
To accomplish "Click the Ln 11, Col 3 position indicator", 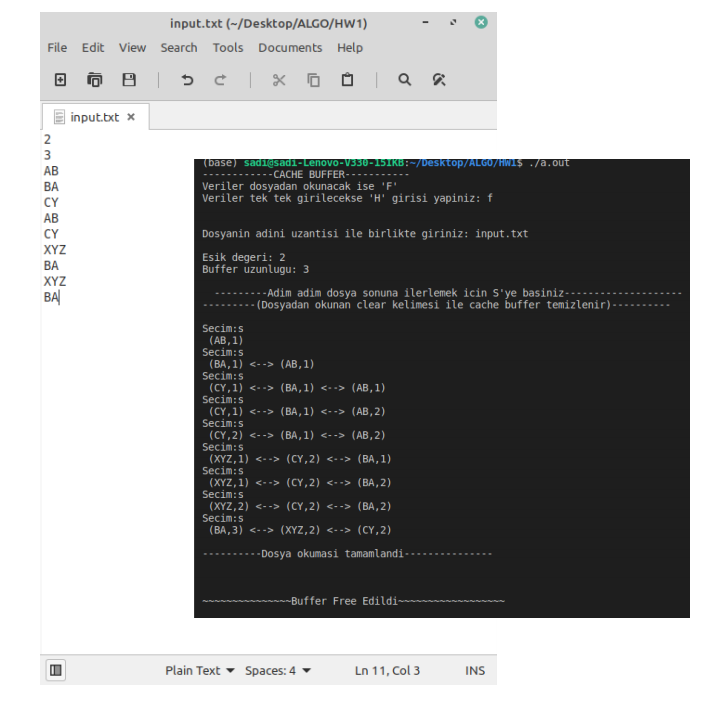I will [x=387, y=670].
